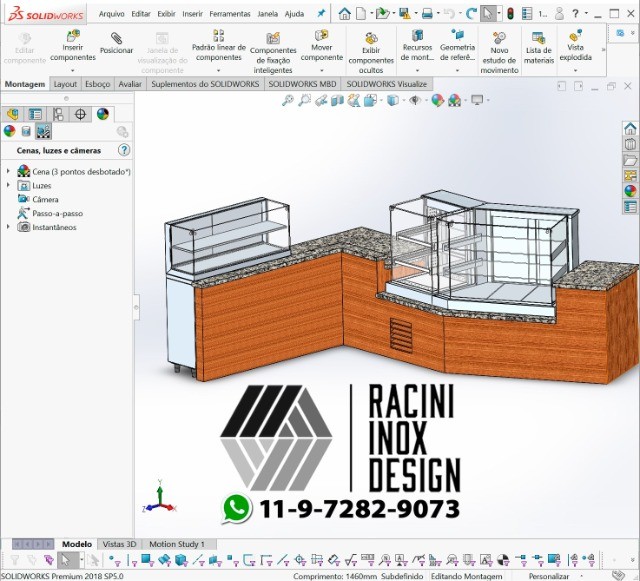Select Câmera item in tree
Screen dimensions: 640x581
click(45, 199)
